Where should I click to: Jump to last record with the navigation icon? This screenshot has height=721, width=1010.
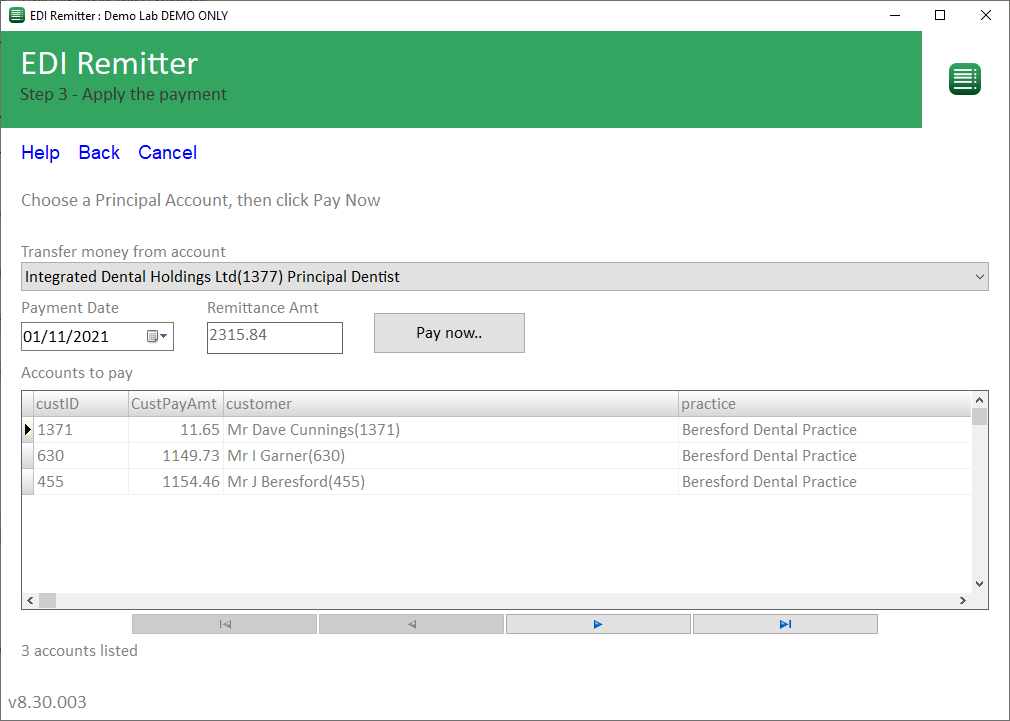pyautogui.click(x=784, y=623)
